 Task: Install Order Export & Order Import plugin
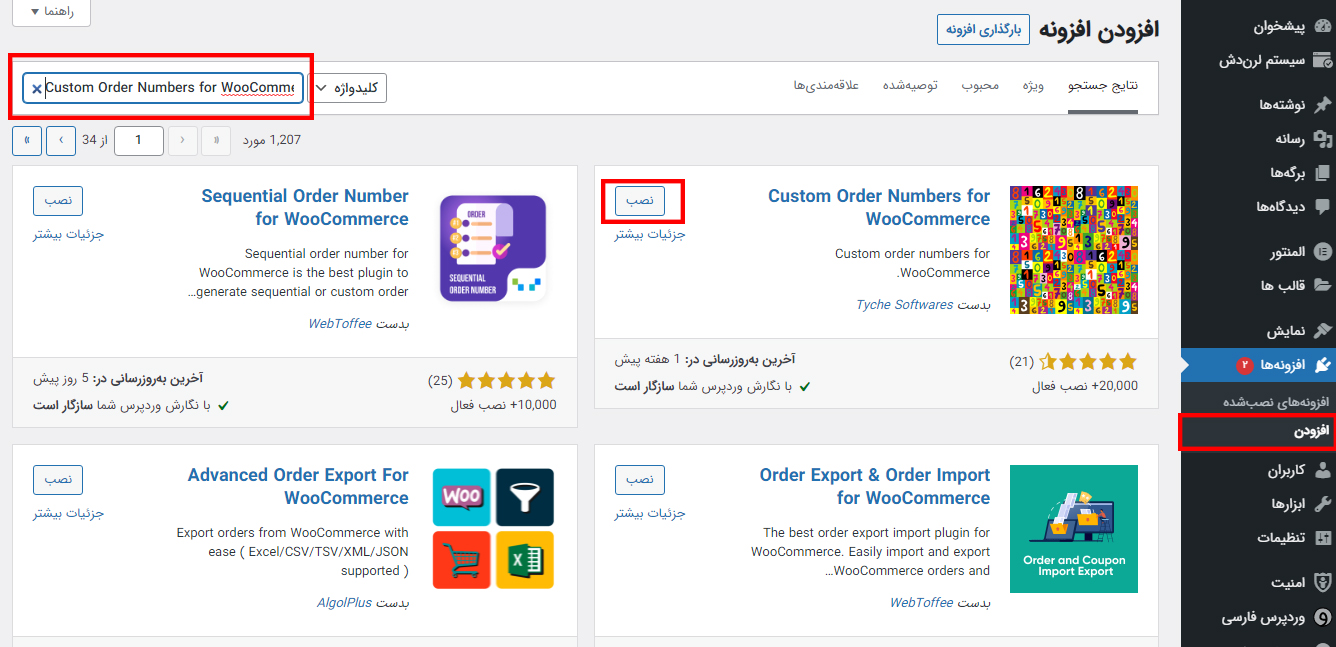click(640, 479)
